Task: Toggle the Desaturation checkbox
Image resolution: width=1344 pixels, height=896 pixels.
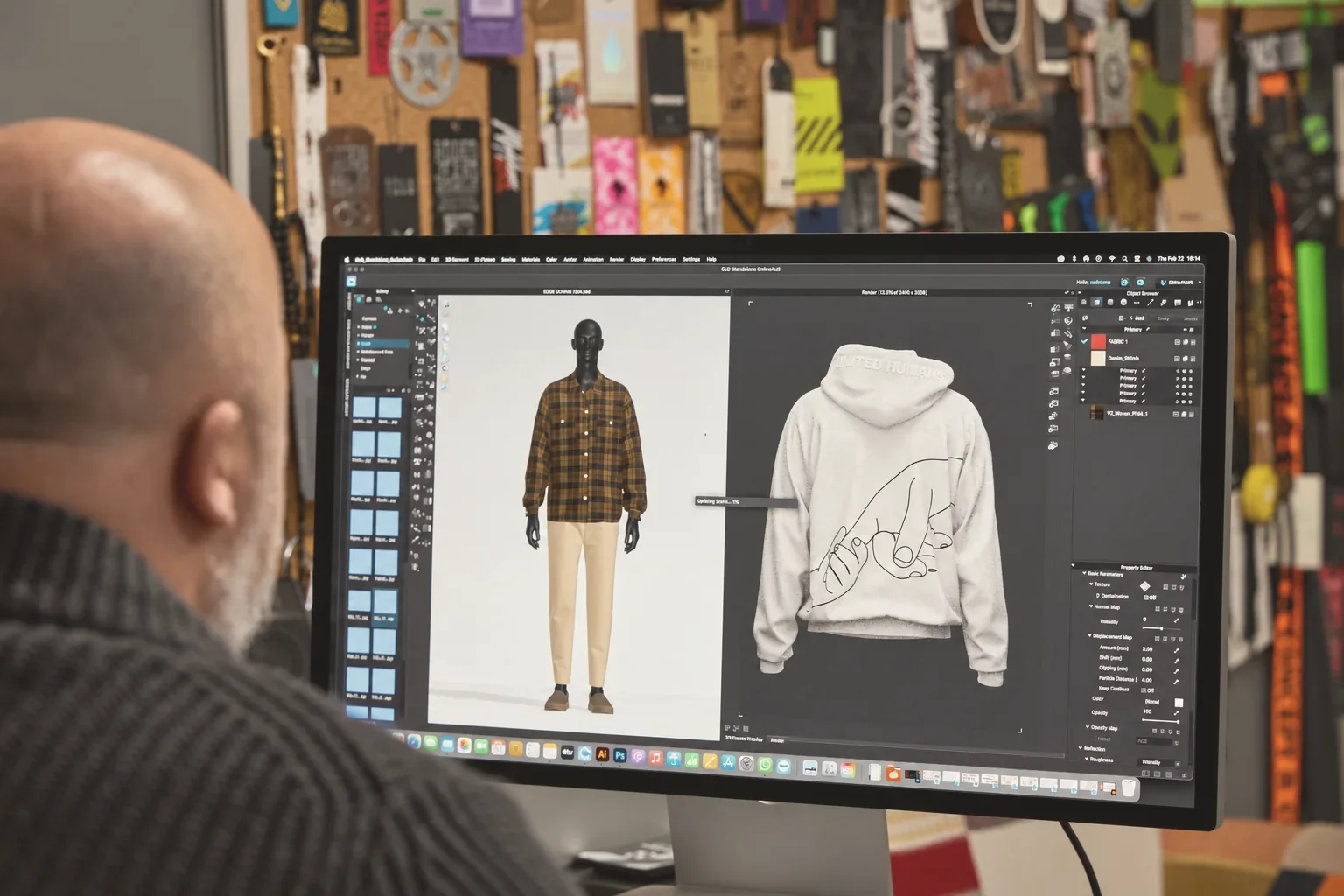Action: pyautogui.click(x=1145, y=598)
